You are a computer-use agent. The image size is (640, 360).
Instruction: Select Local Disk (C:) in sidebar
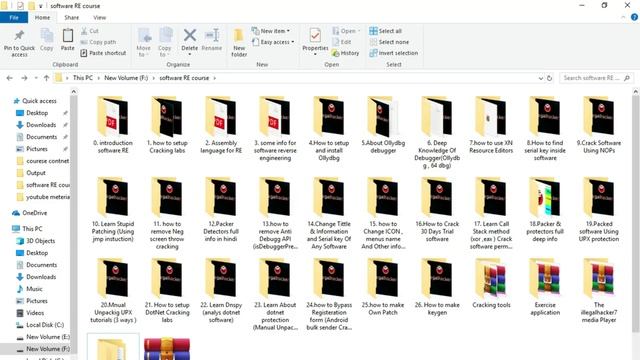(x=45, y=325)
